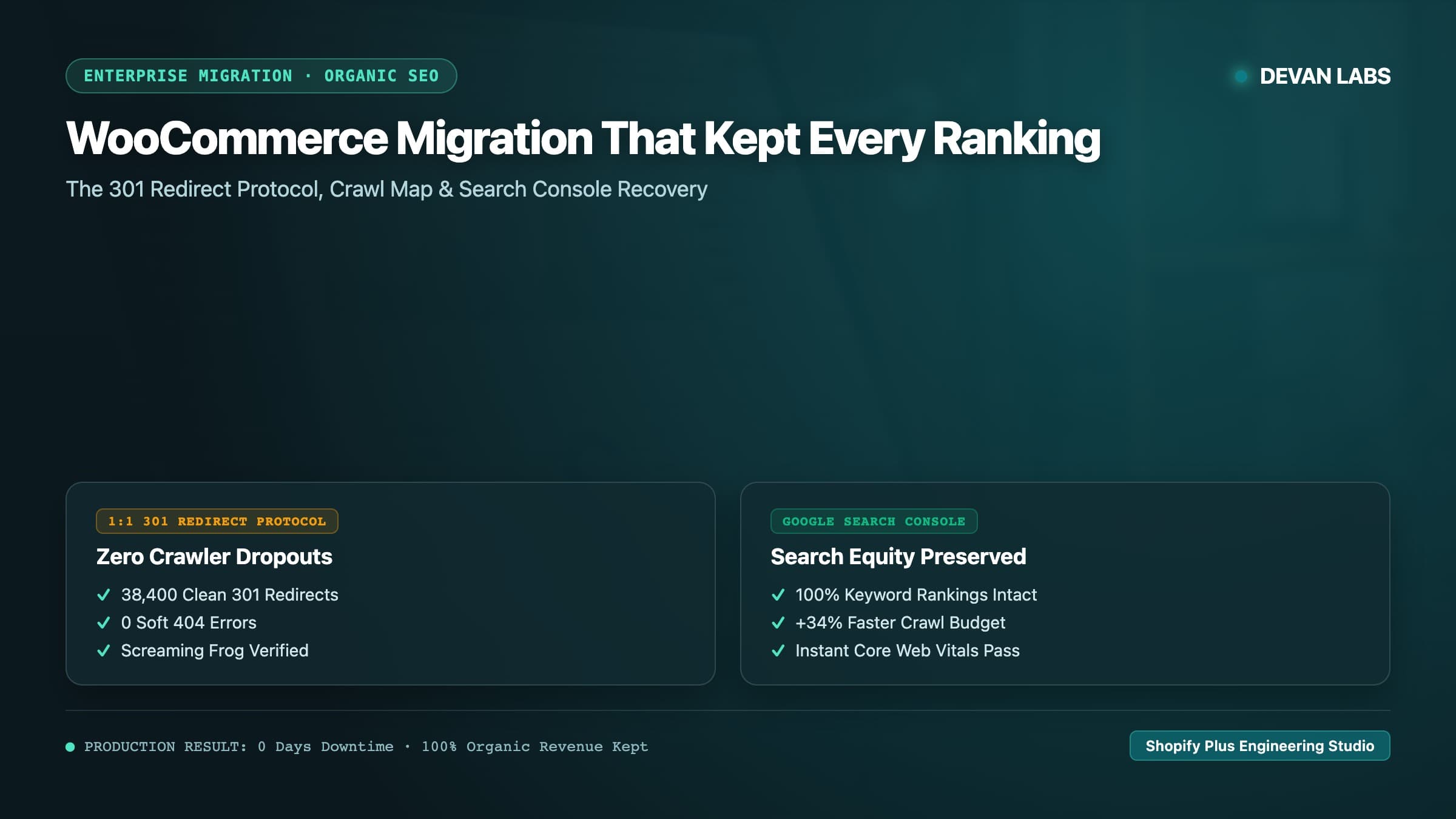Click the checkmark beside +34% Faster Crawl Budget
This screenshot has height=819, width=1456.
tap(778, 622)
